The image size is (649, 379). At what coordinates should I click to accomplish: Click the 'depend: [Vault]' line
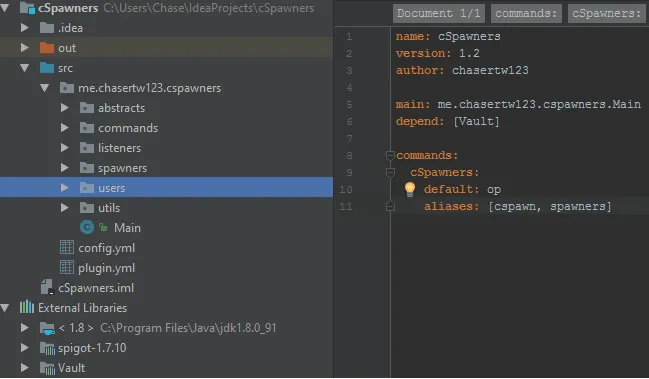[447, 121]
